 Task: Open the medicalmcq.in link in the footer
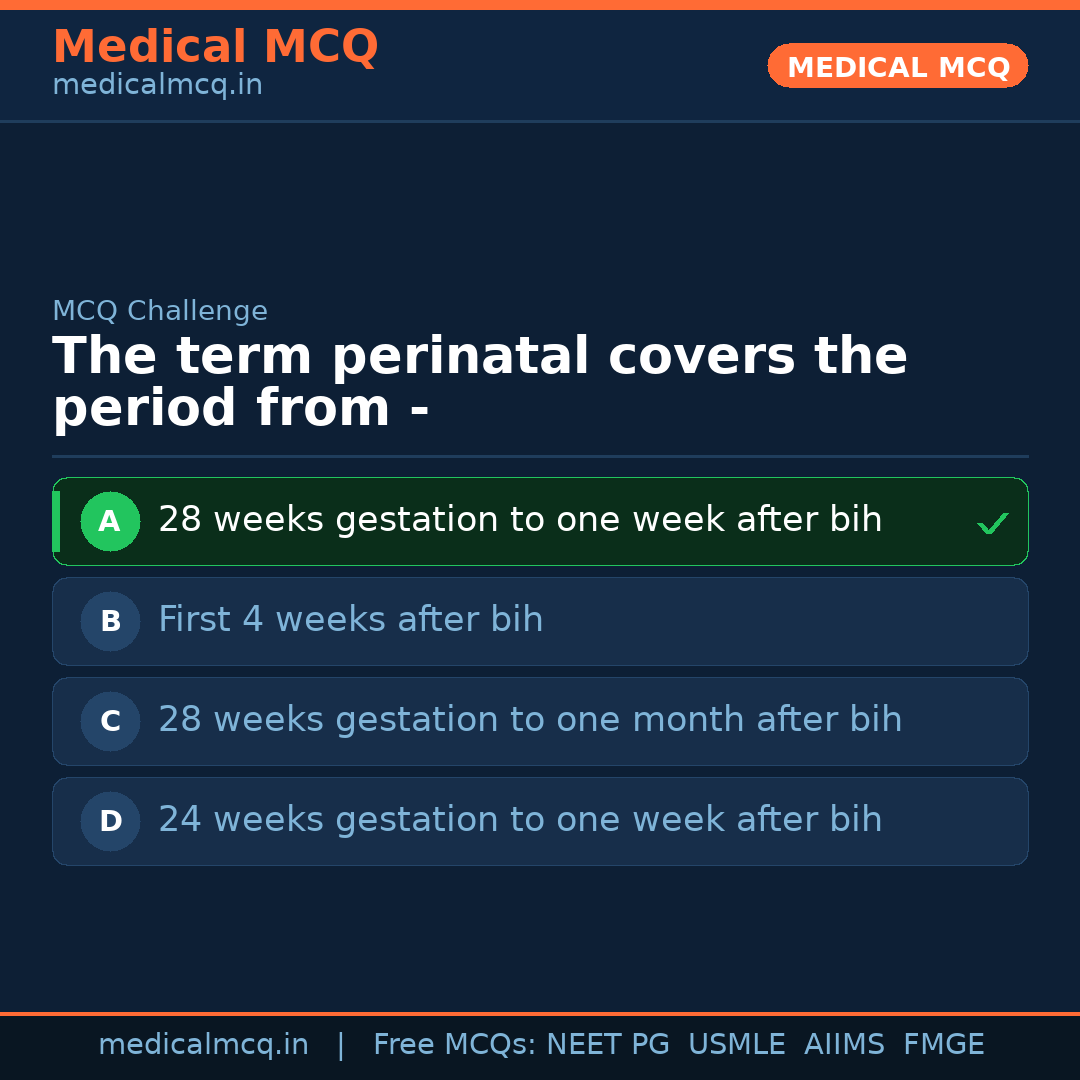(x=203, y=1045)
